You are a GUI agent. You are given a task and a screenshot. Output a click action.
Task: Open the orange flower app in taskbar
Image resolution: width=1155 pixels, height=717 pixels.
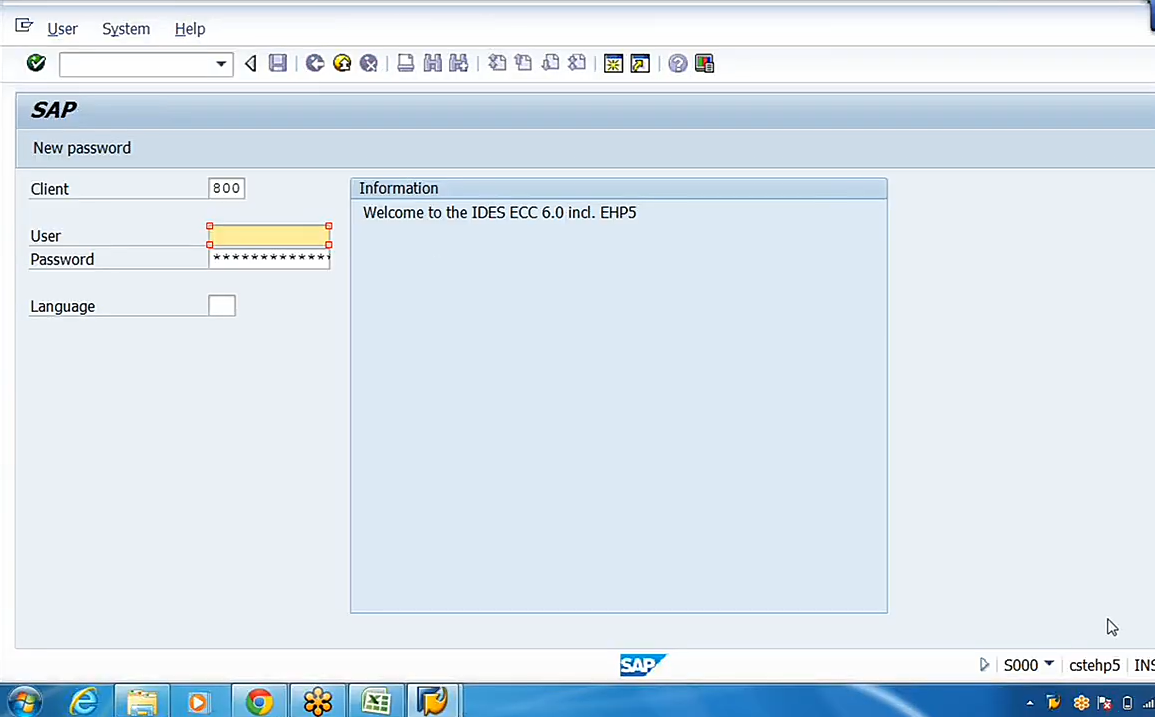click(x=317, y=701)
